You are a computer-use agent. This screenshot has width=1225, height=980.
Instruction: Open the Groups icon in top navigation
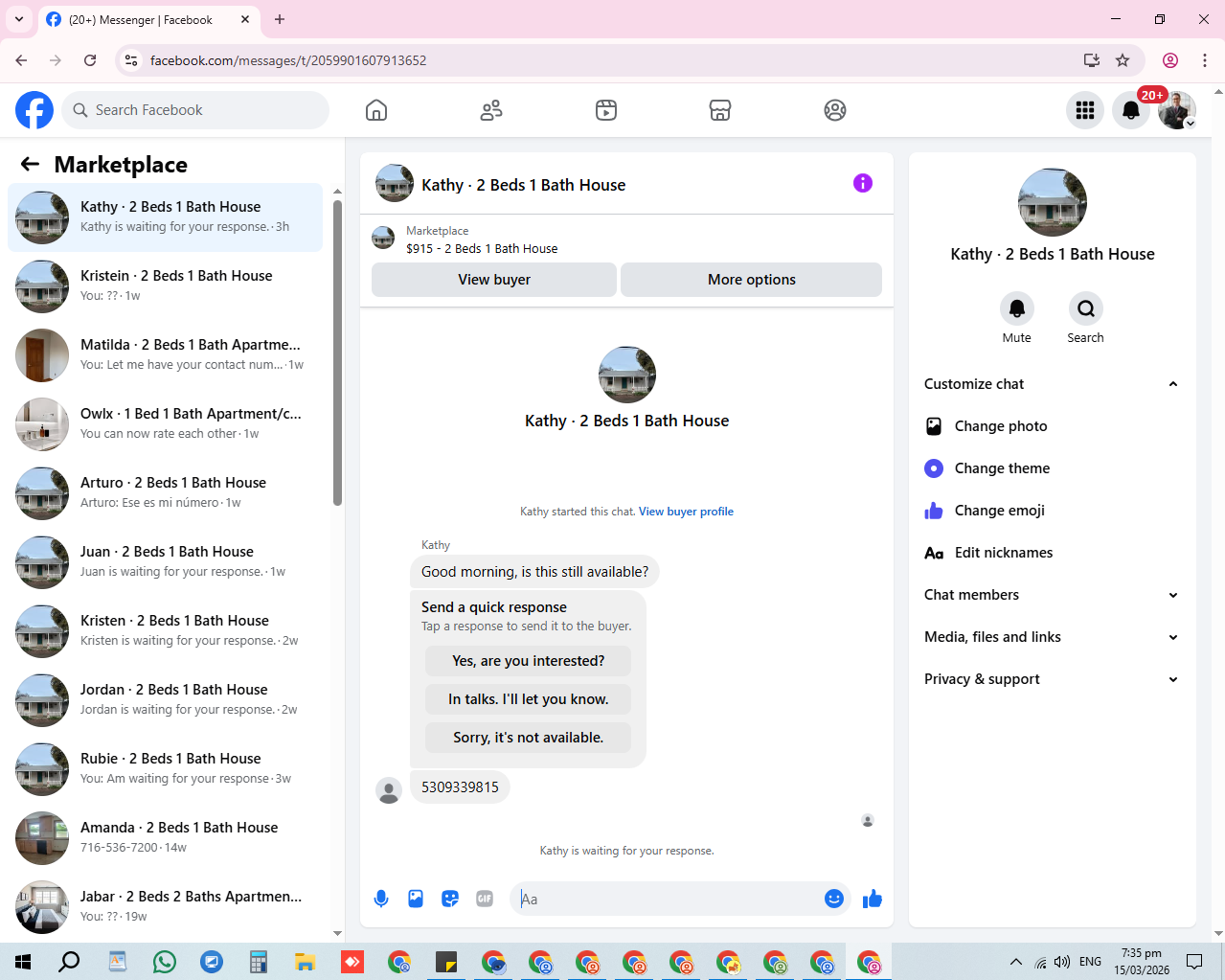[835, 110]
